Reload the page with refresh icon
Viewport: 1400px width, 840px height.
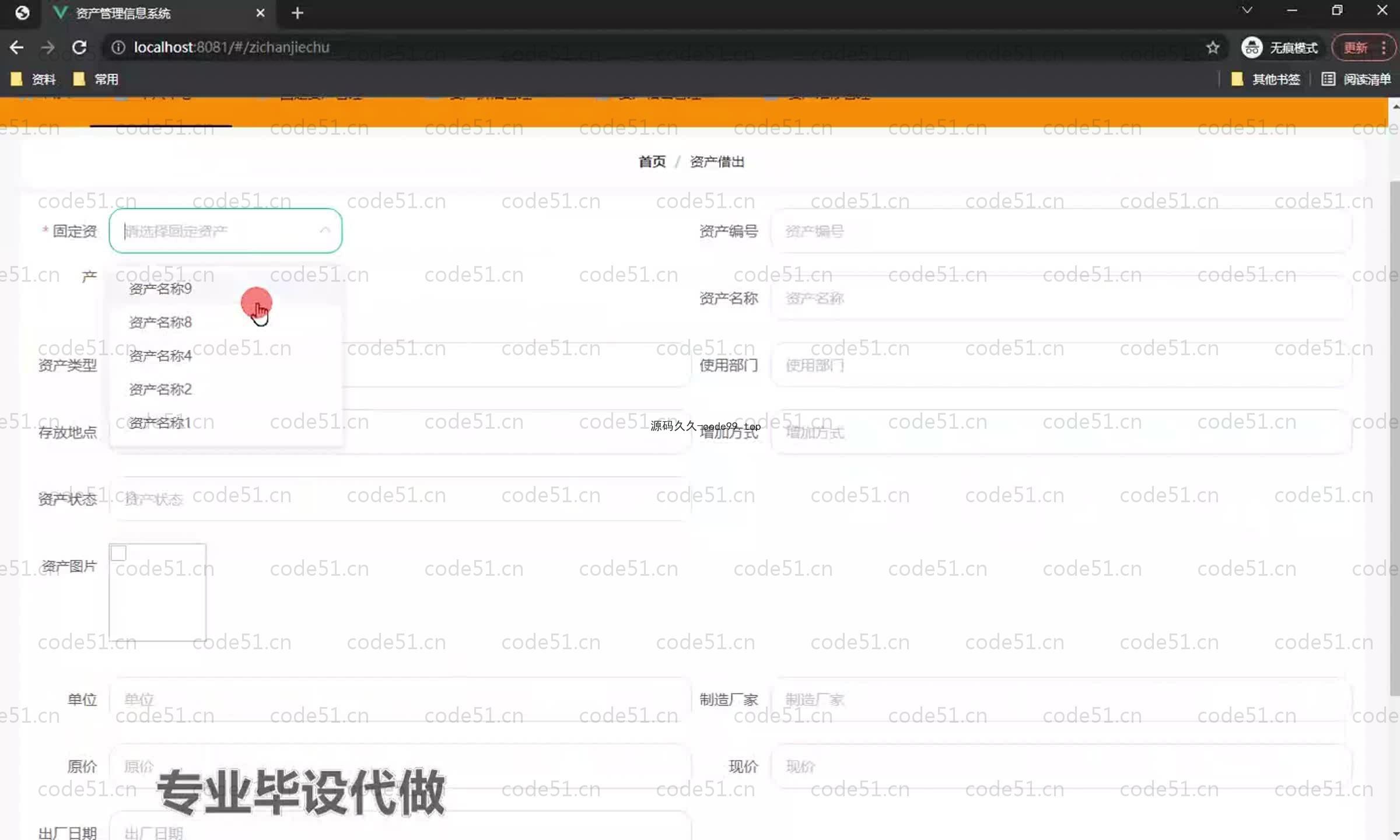[79, 47]
